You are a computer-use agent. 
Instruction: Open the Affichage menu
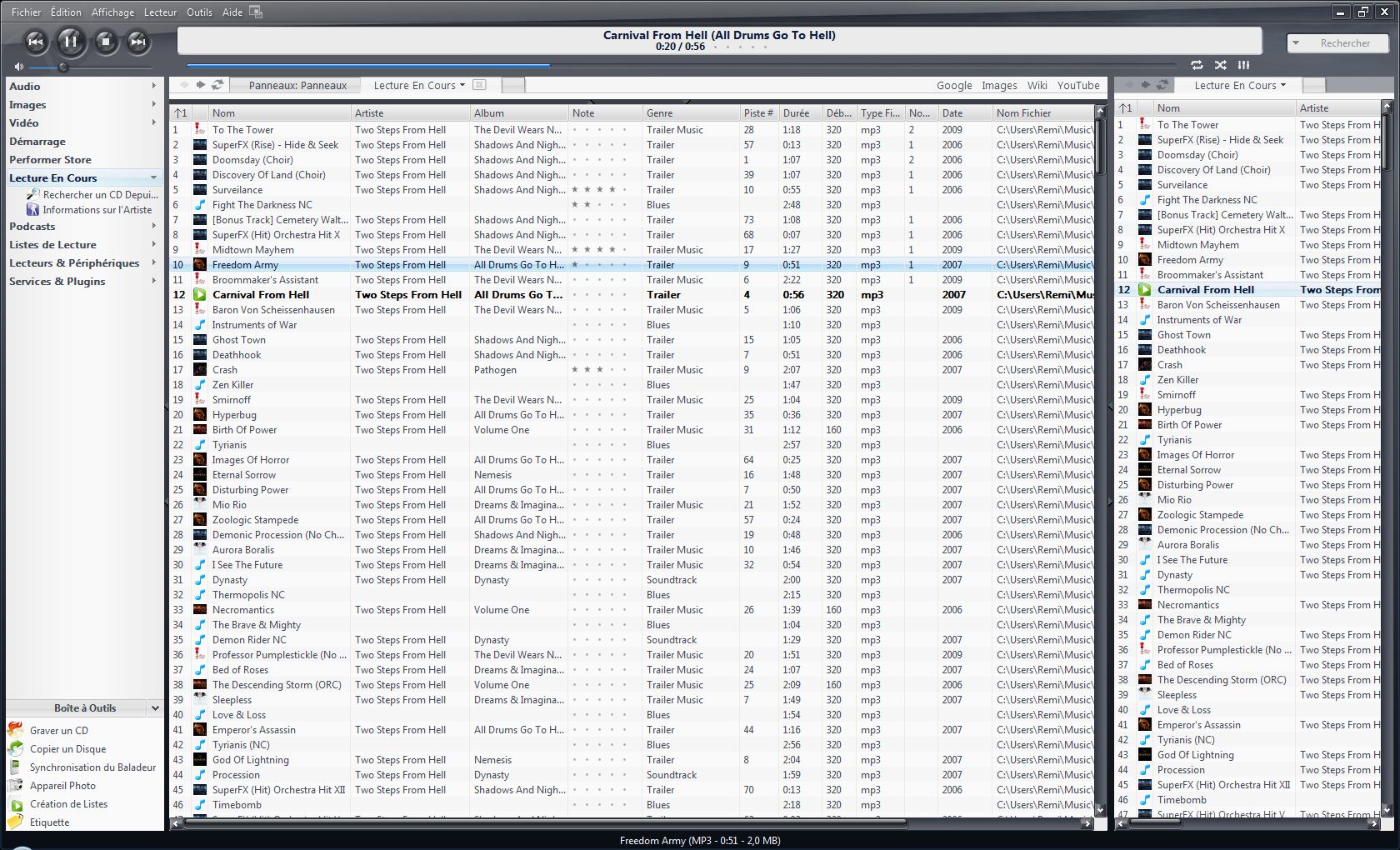click(112, 12)
